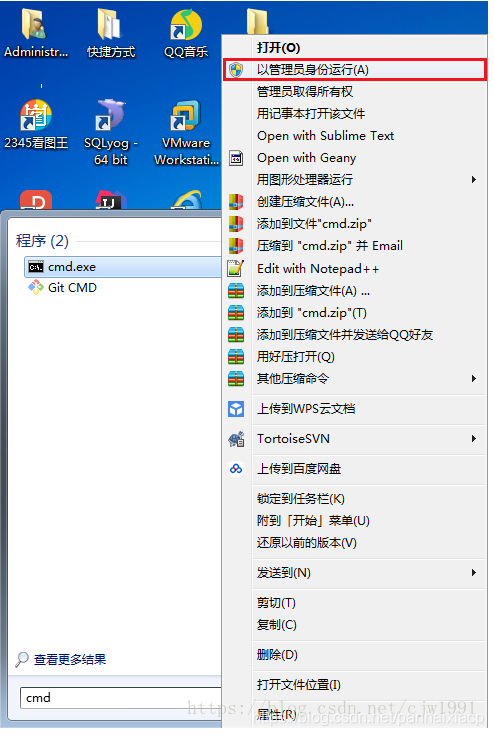The width and height of the screenshot is (494, 736).
Task: Select 用记事本打开该文件
Action: point(357,115)
